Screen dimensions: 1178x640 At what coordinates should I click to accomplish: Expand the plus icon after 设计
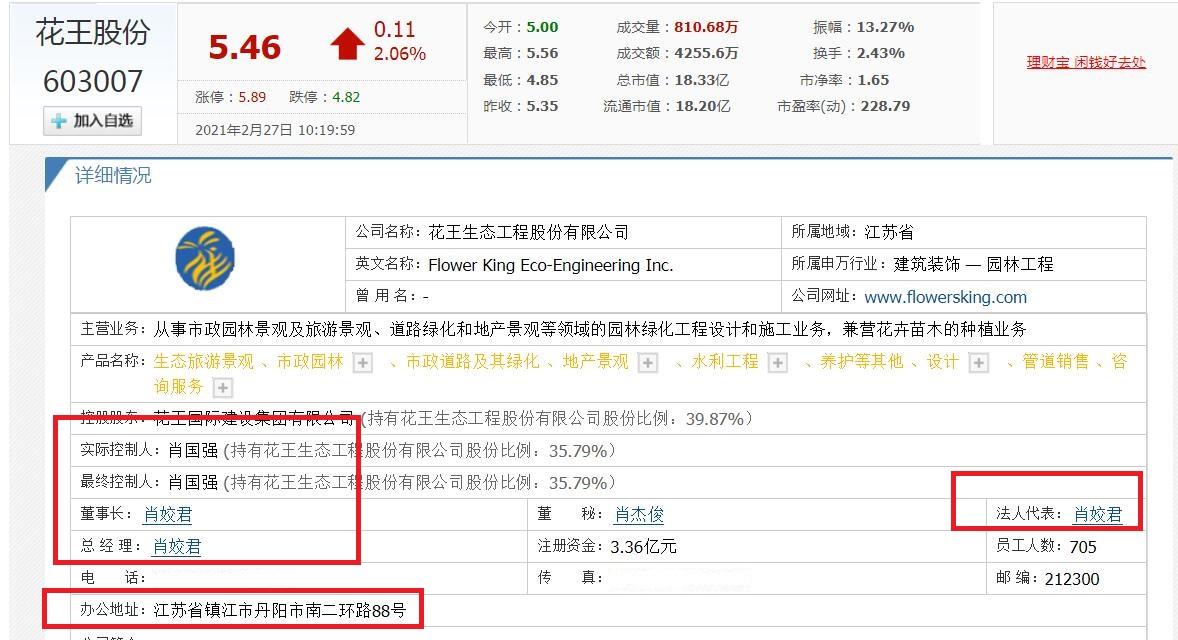(x=978, y=363)
